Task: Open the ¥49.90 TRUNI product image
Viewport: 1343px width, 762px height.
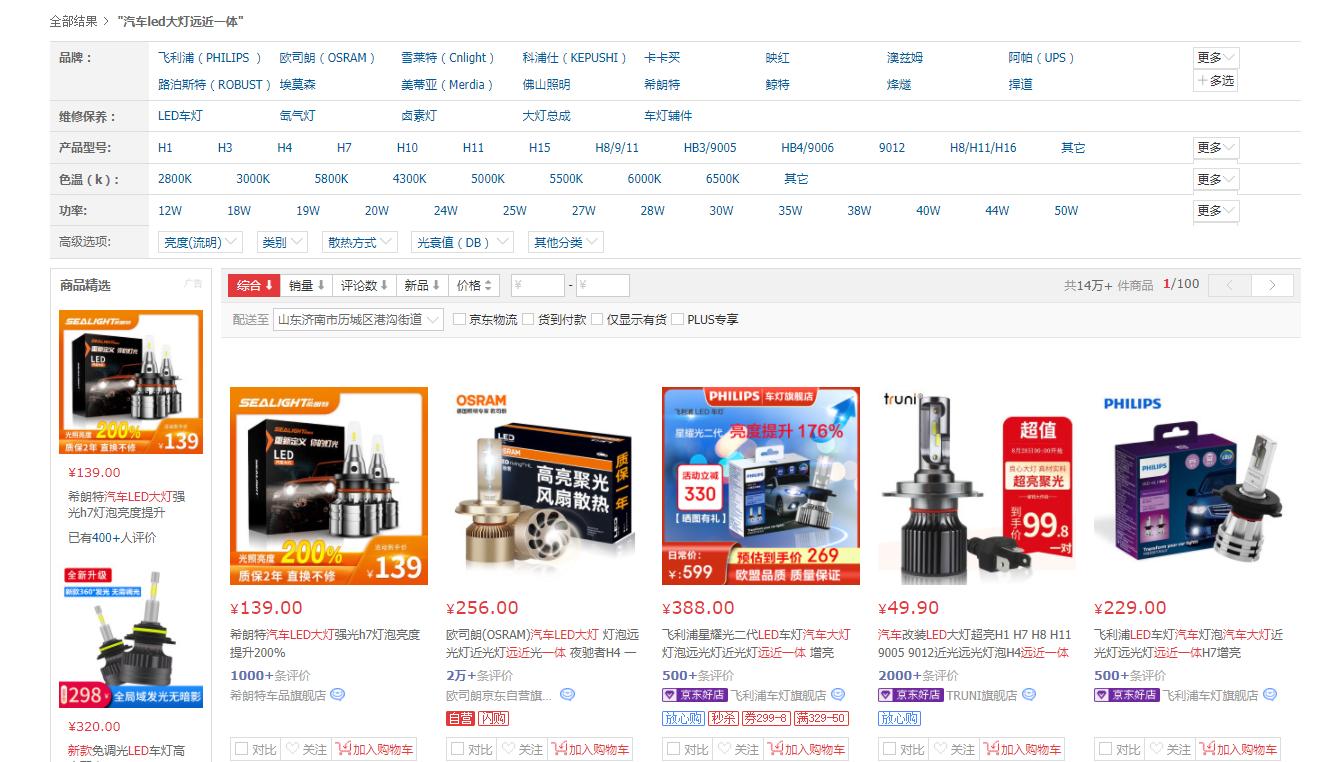Action: (977, 486)
